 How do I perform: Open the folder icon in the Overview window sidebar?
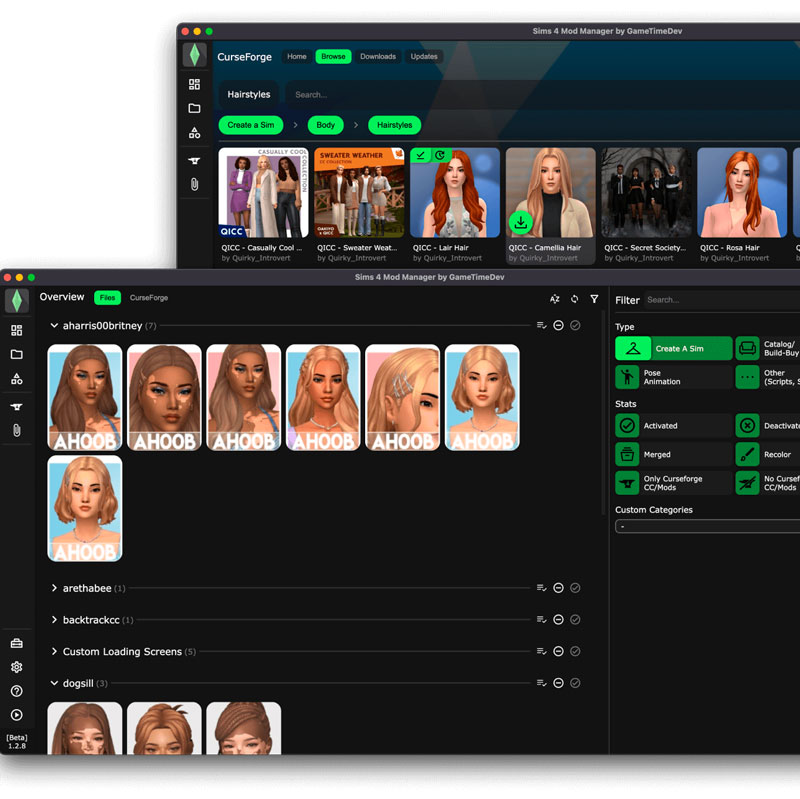pos(16,354)
